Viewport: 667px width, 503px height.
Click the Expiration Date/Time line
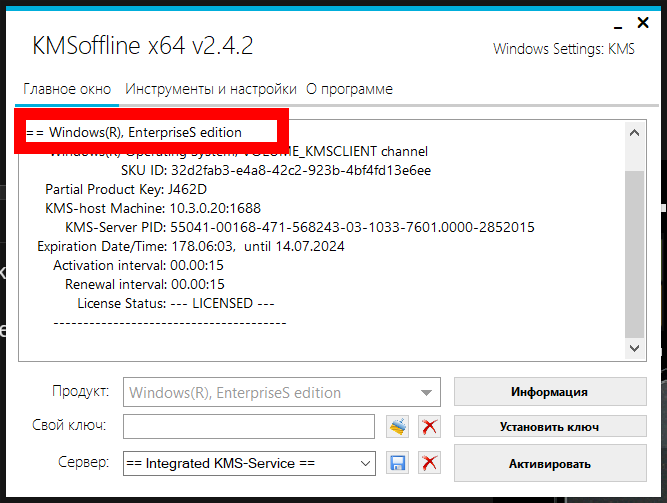point(191,246)
